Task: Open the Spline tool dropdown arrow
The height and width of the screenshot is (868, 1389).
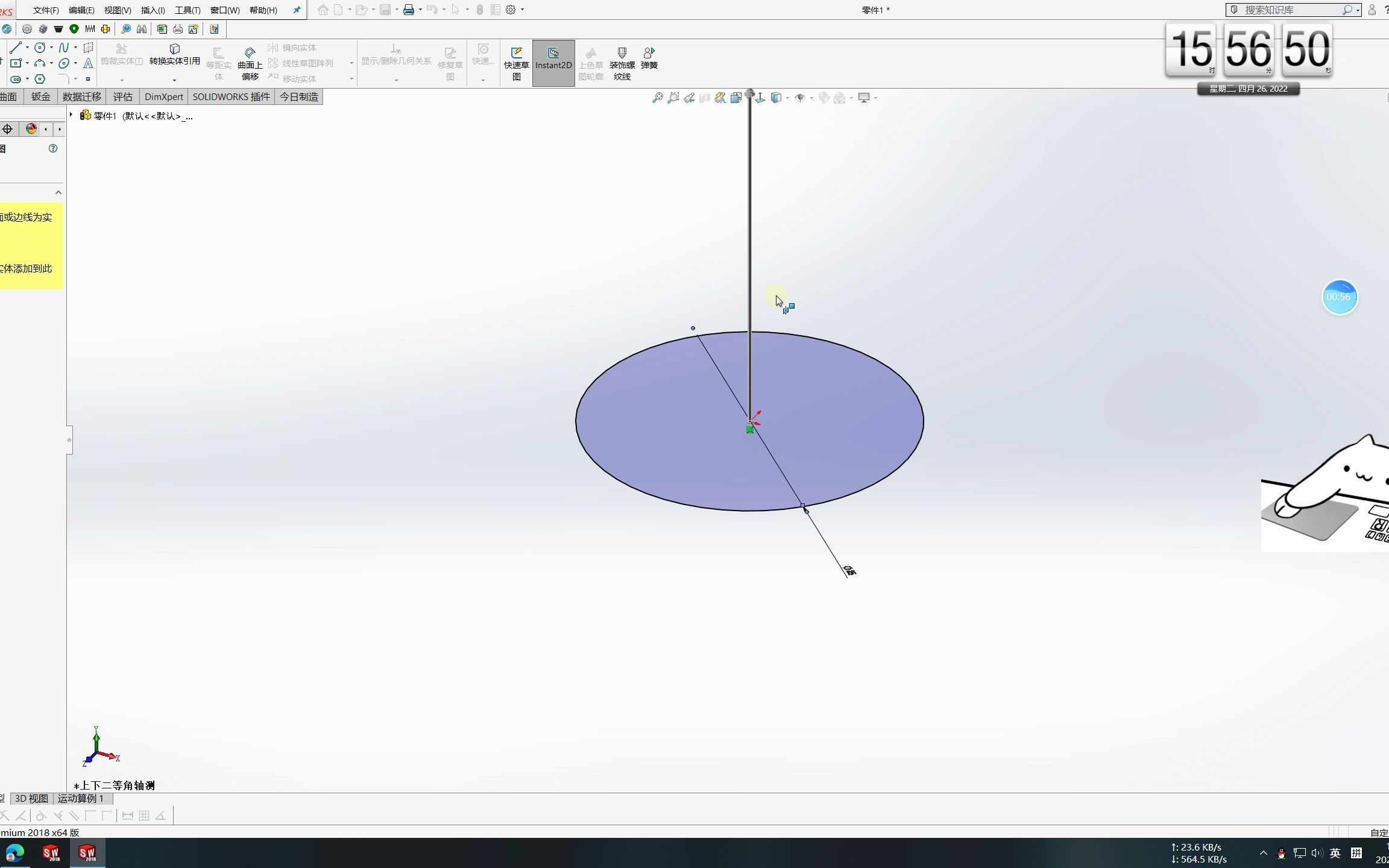Action: 75,48
